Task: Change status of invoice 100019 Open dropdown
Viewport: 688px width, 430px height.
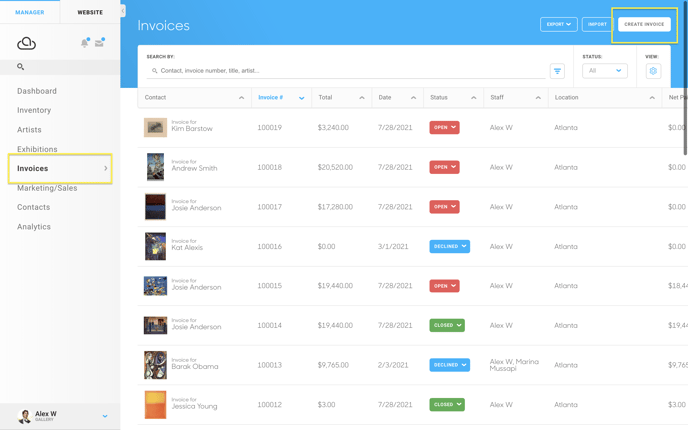Action: click(x=444, y=128)
